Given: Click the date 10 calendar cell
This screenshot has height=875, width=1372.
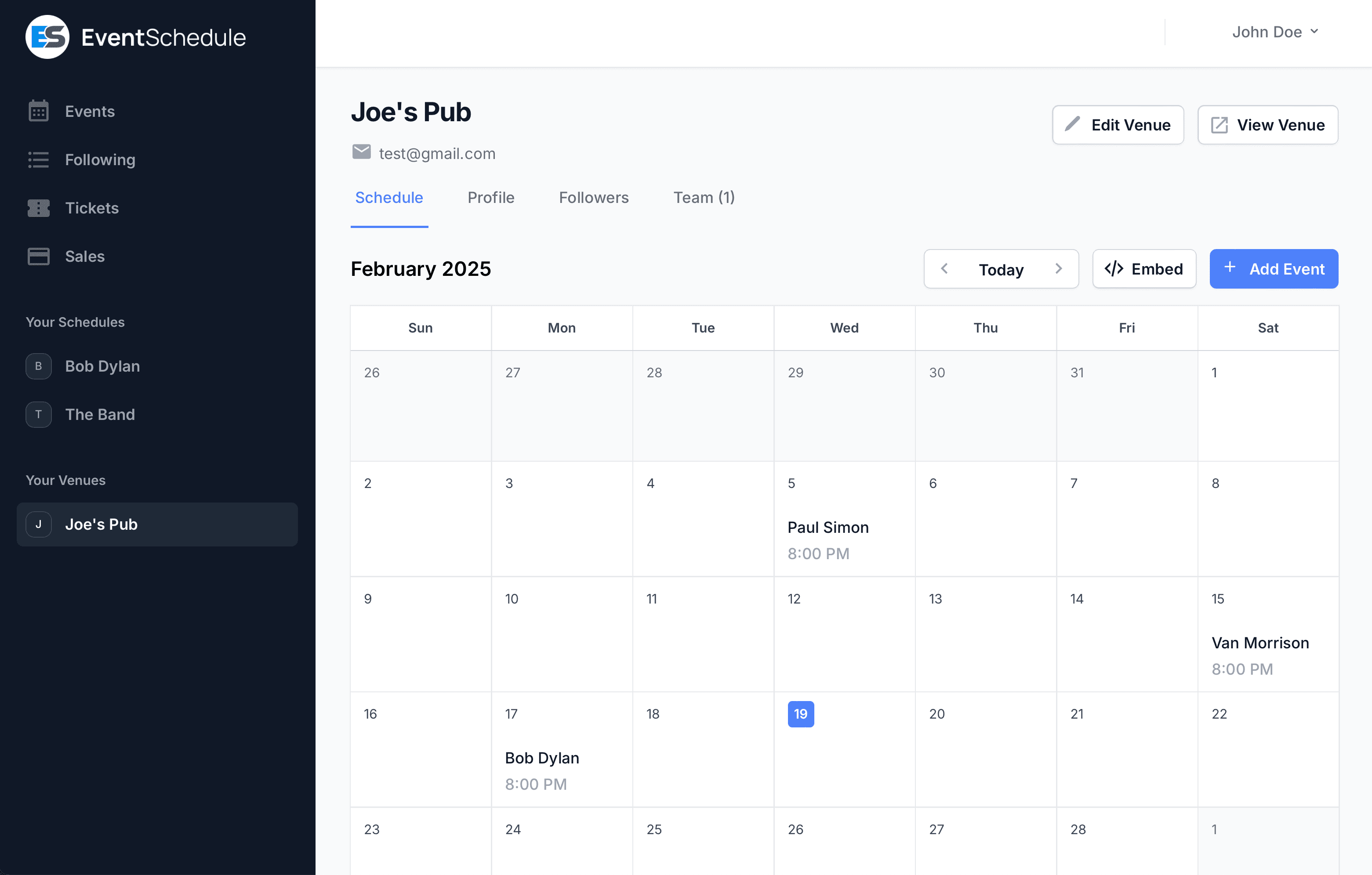Looking at the screenshot, I should click(562, 633).
